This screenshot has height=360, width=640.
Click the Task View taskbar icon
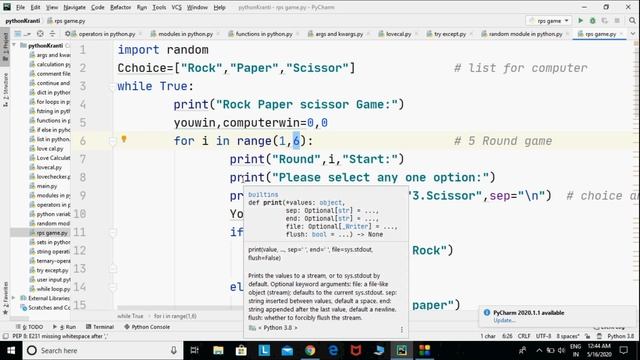point(195,350)
